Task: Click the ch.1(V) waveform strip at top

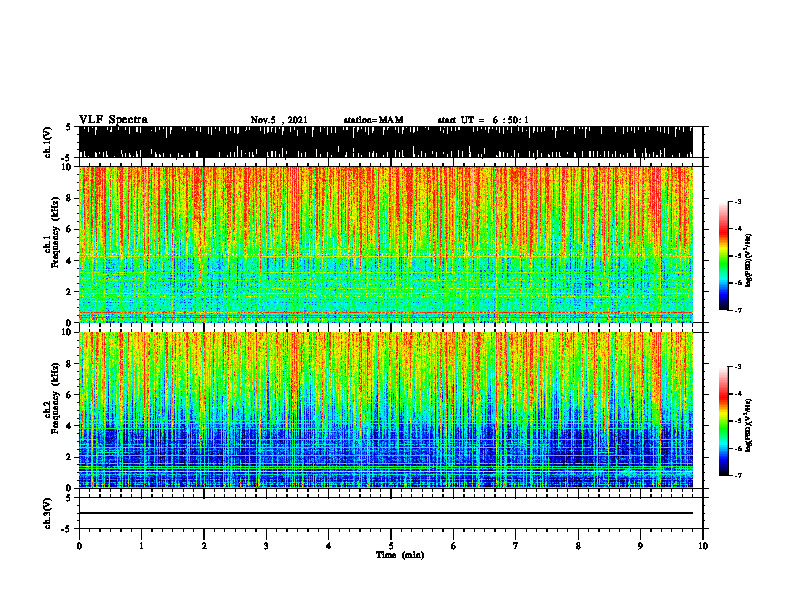Action: click(385, 142)
